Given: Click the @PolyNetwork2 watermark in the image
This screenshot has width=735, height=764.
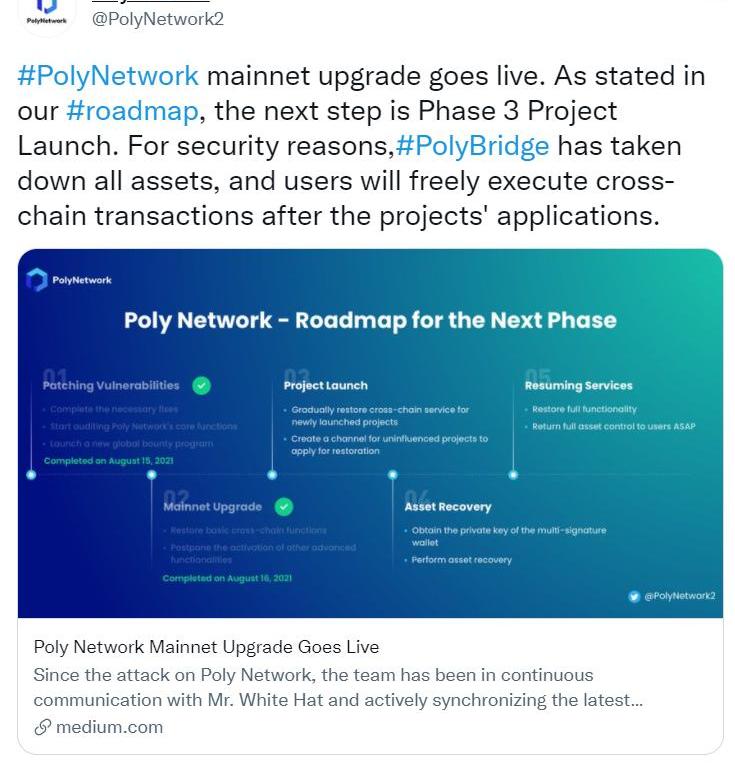Looking at the screenshot, I should [679, 596].
